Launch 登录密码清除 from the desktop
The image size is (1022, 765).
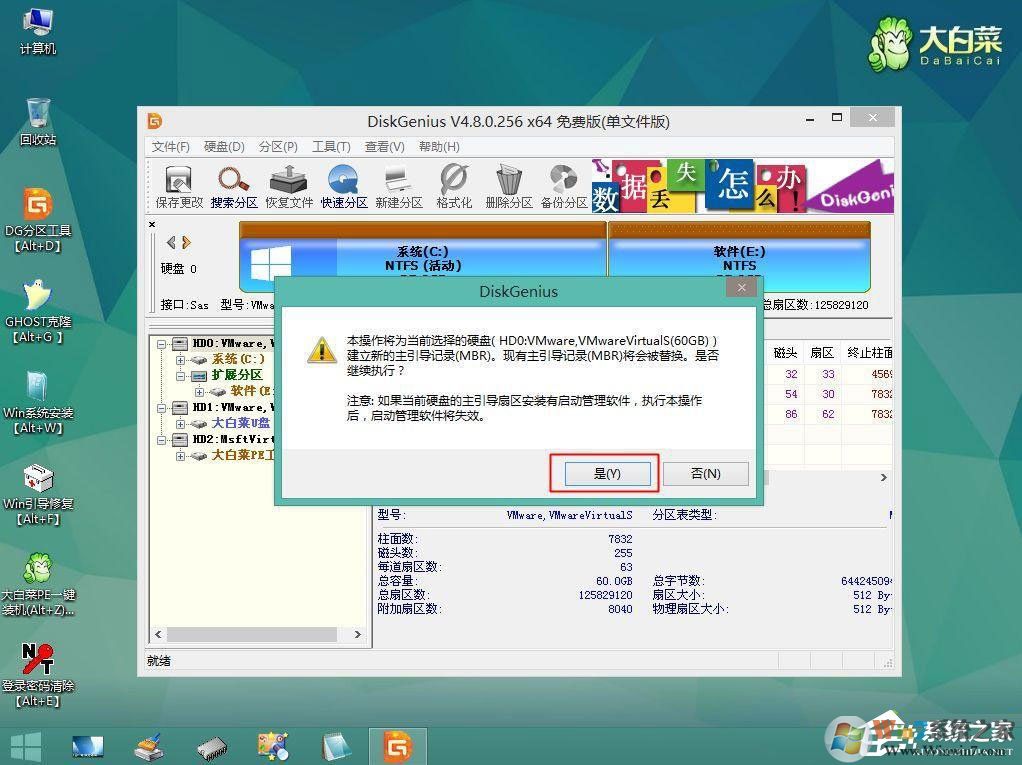pos(38,660)
